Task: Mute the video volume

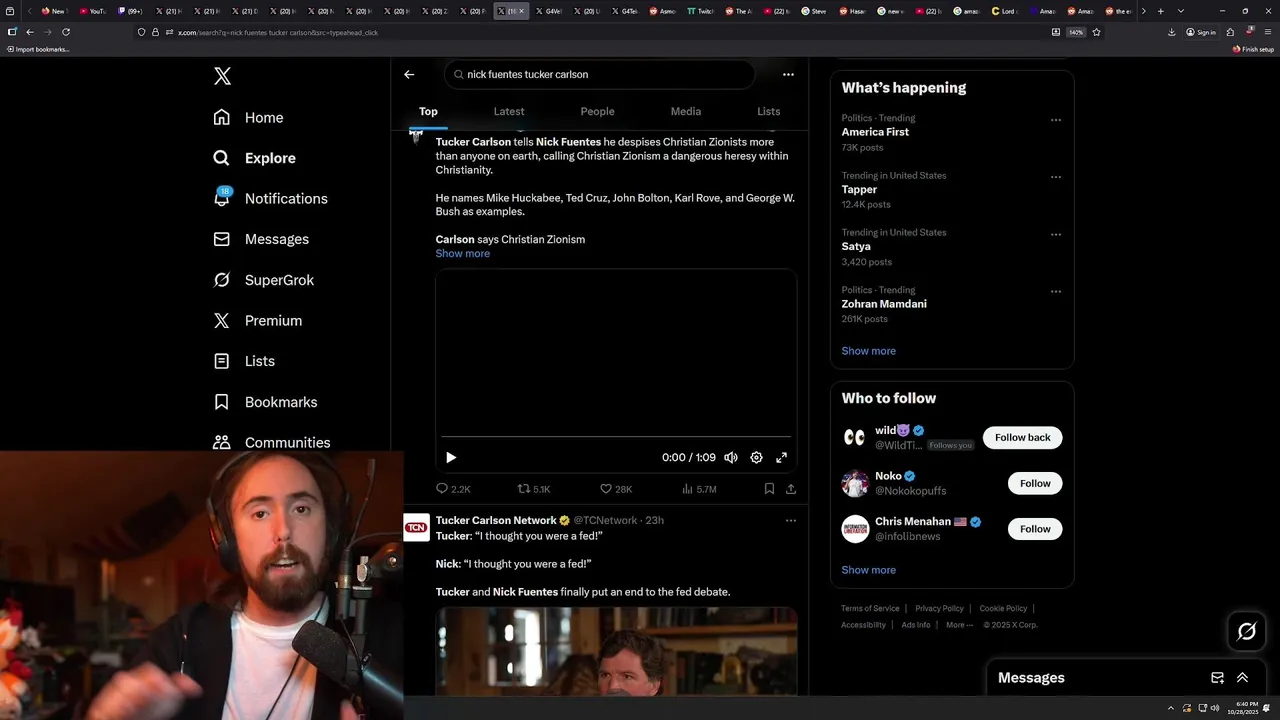Action: pos(731,457)
